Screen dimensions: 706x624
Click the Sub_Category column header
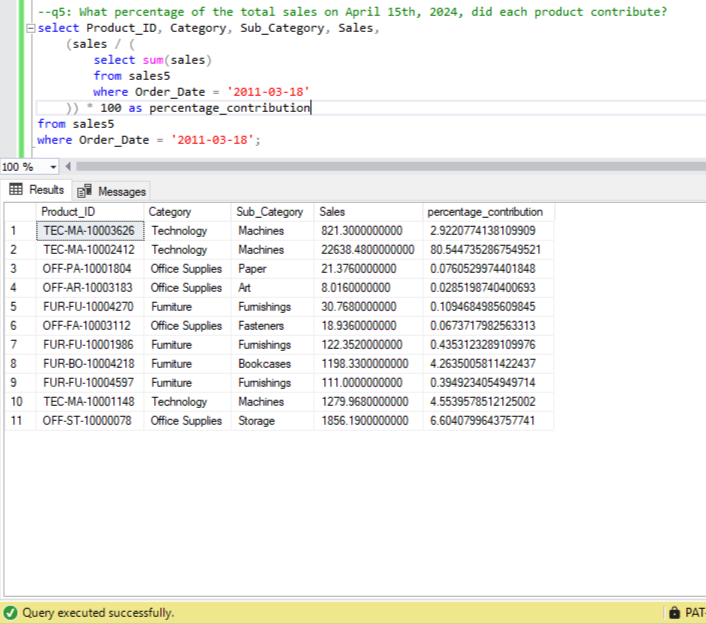click(x=272, y=212)
